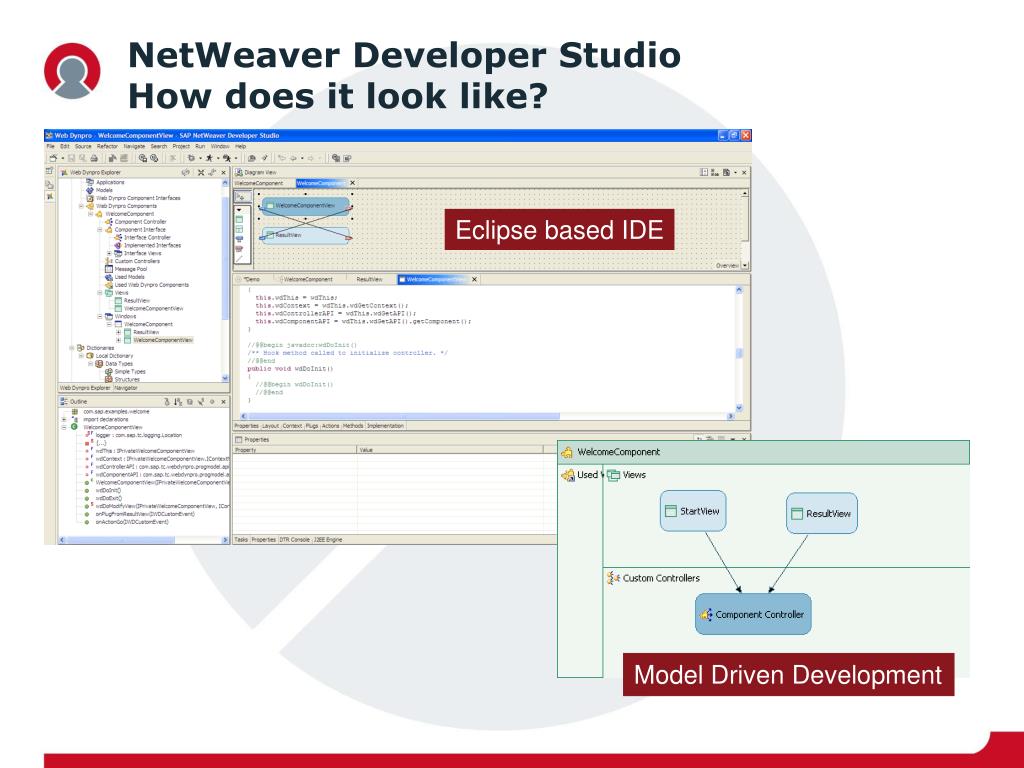Screen dimensions: 1024x768
Task: Select the ResultView diagram node
Action: point(306,236)
